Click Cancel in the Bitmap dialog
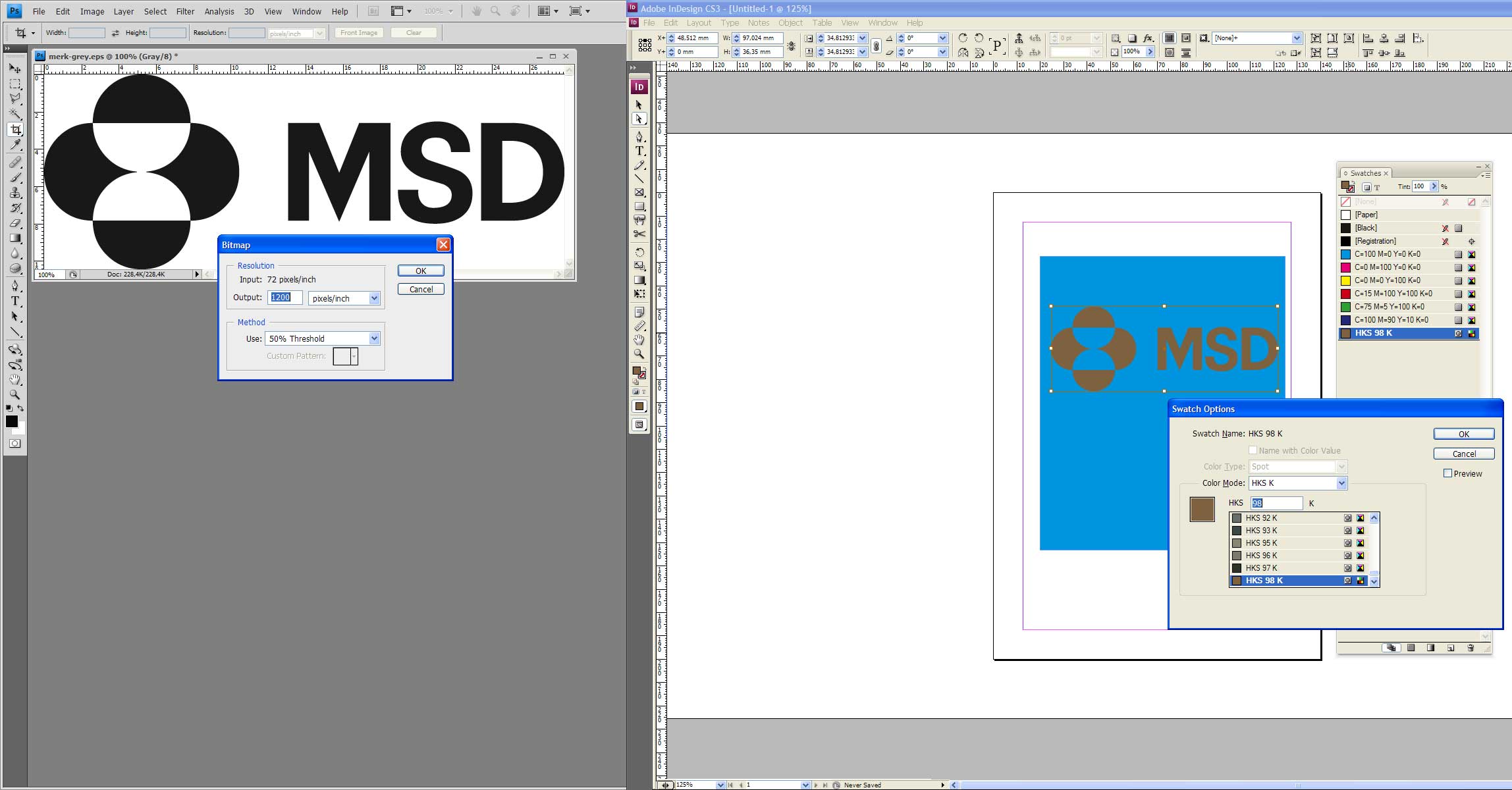Viewport: 1512px width, 790px height. click(x=421, y=289)
